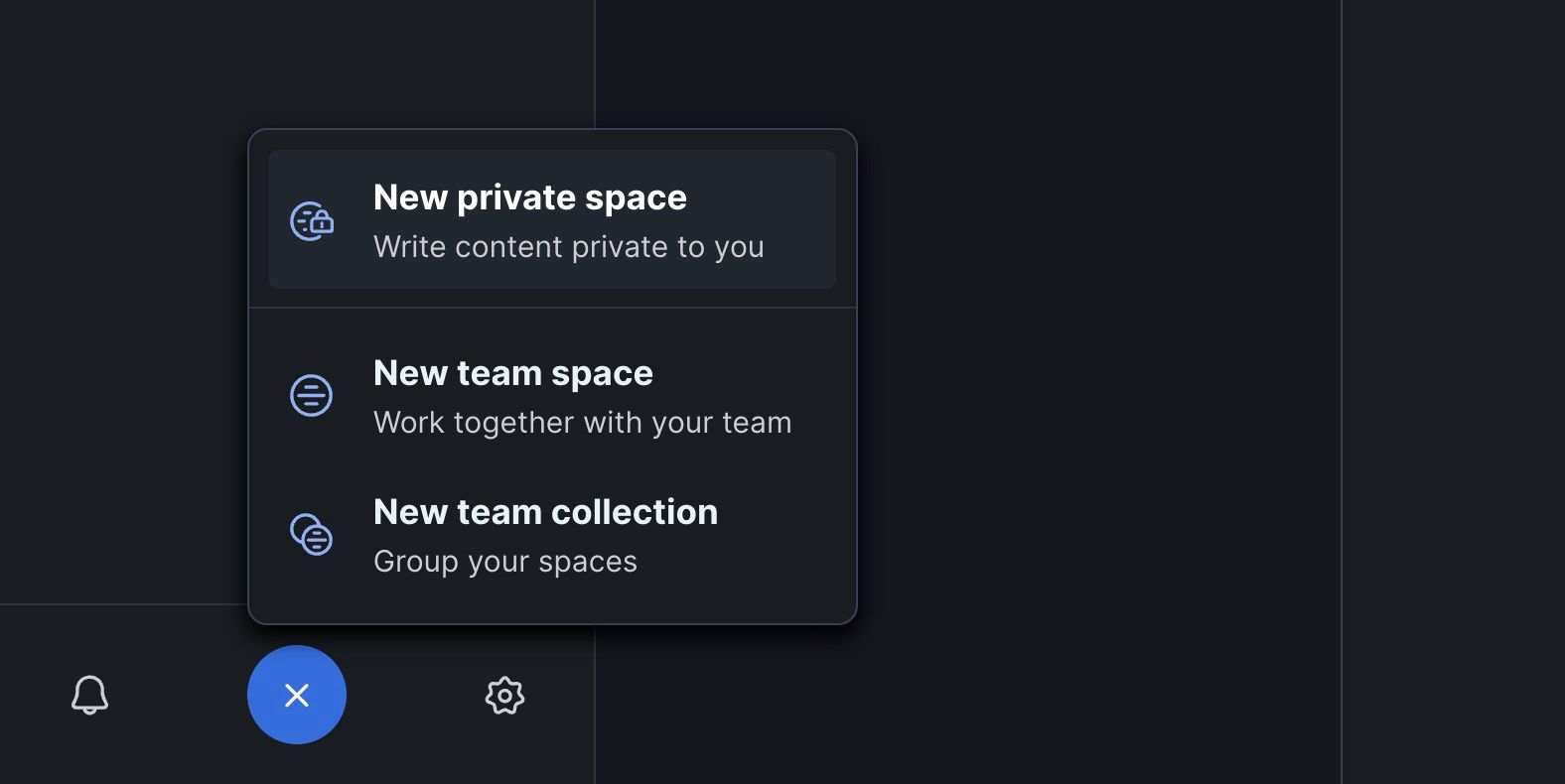Click the private space lock icon
Image resolution: width=1565 pixels, height=784 pixels.
click(312, 221)
